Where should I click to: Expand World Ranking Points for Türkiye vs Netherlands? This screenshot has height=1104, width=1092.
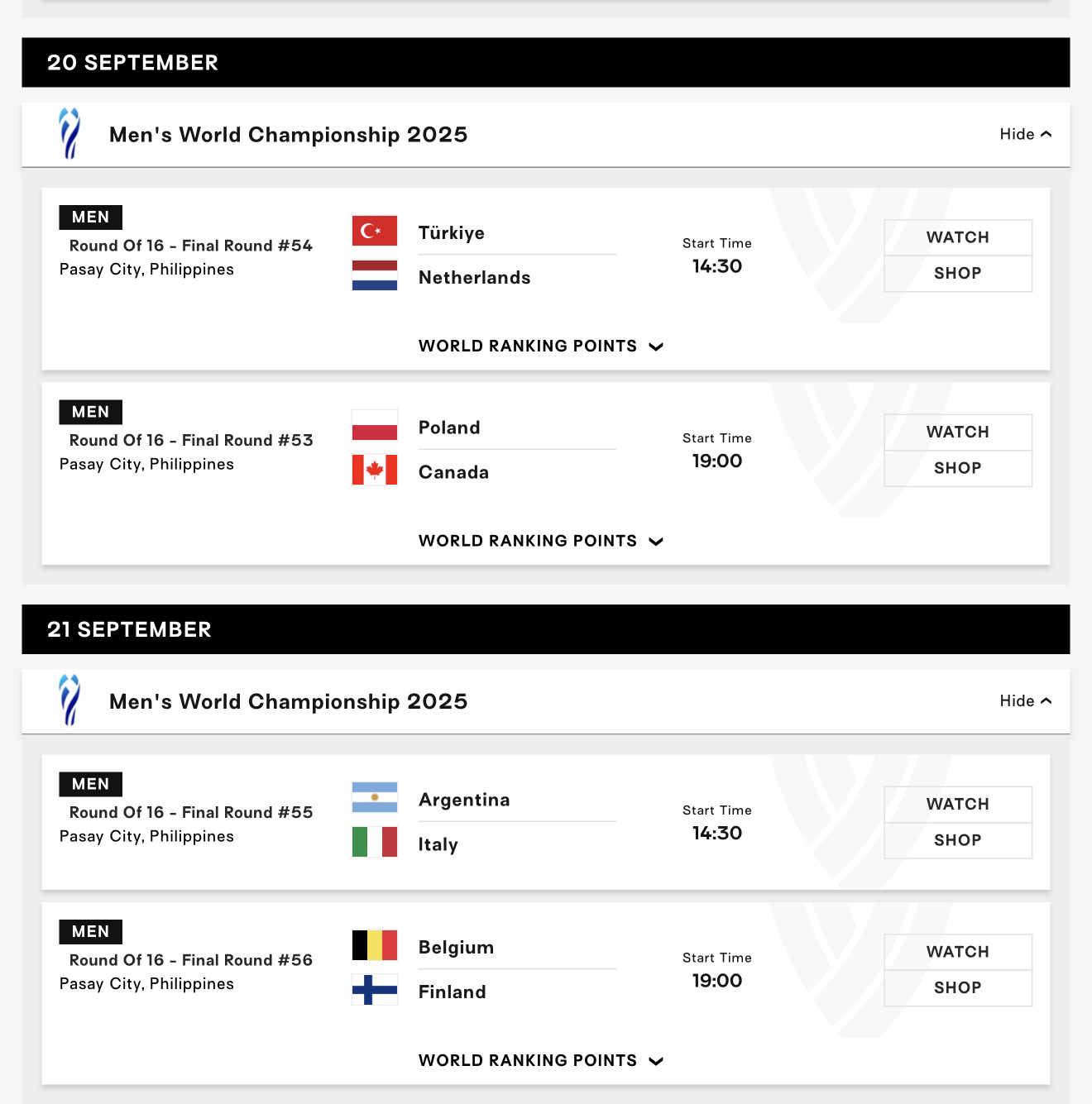tap(541, 346)
